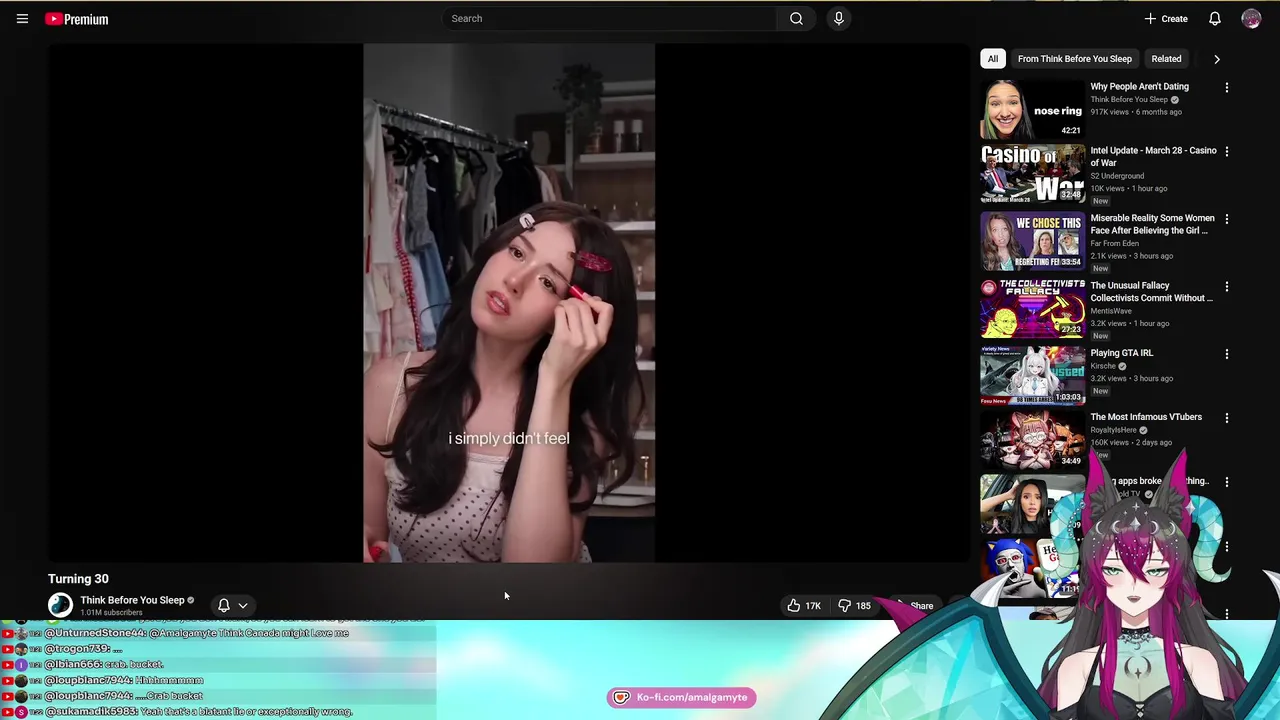Open S2 Underground channel name
This screenshot has height=720, width=1280.
tap(1117, 176)
